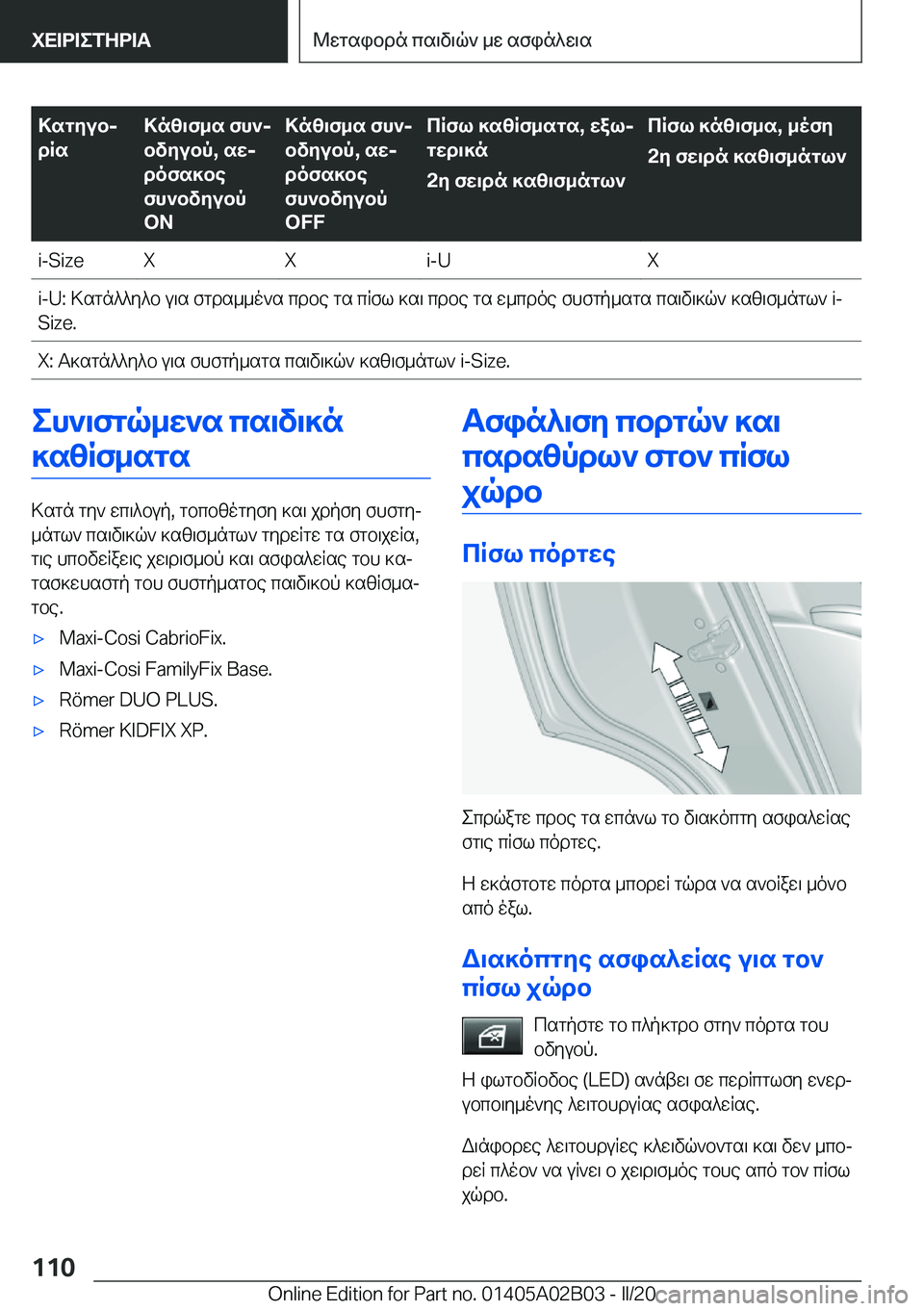Viewport: 924px width, 1311px height.
Task: Click the triangle bullet before Maxi-Cosi CabrioFix
Action: click(x=38, y=639)
